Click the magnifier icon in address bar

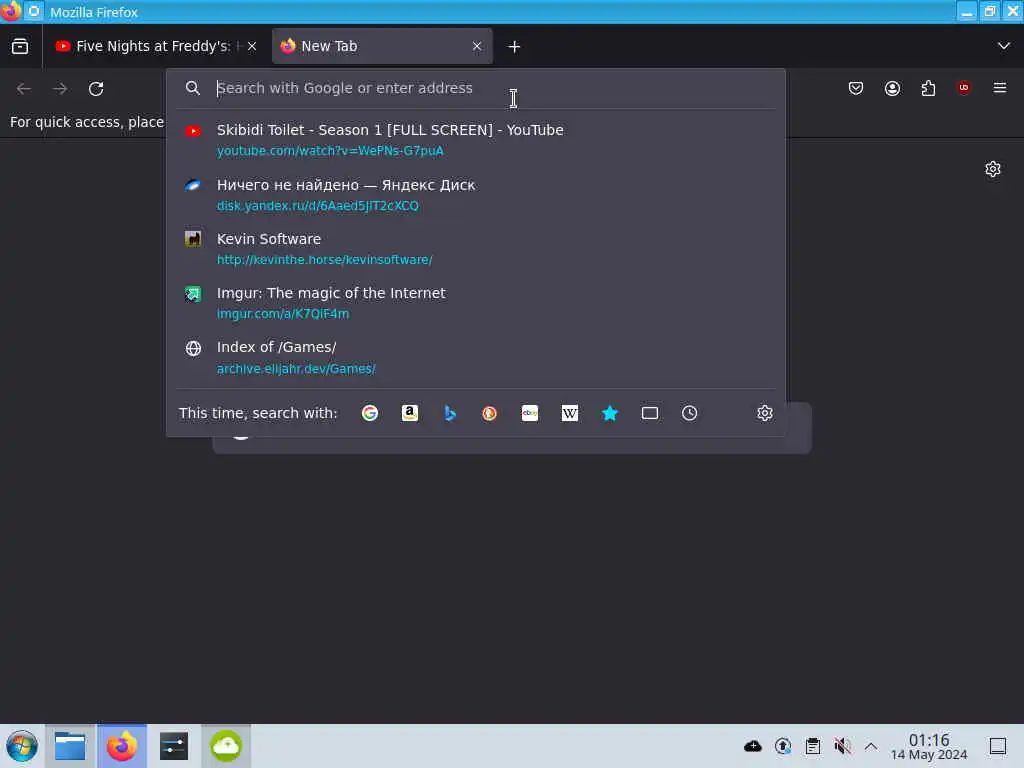coord(193,88)
